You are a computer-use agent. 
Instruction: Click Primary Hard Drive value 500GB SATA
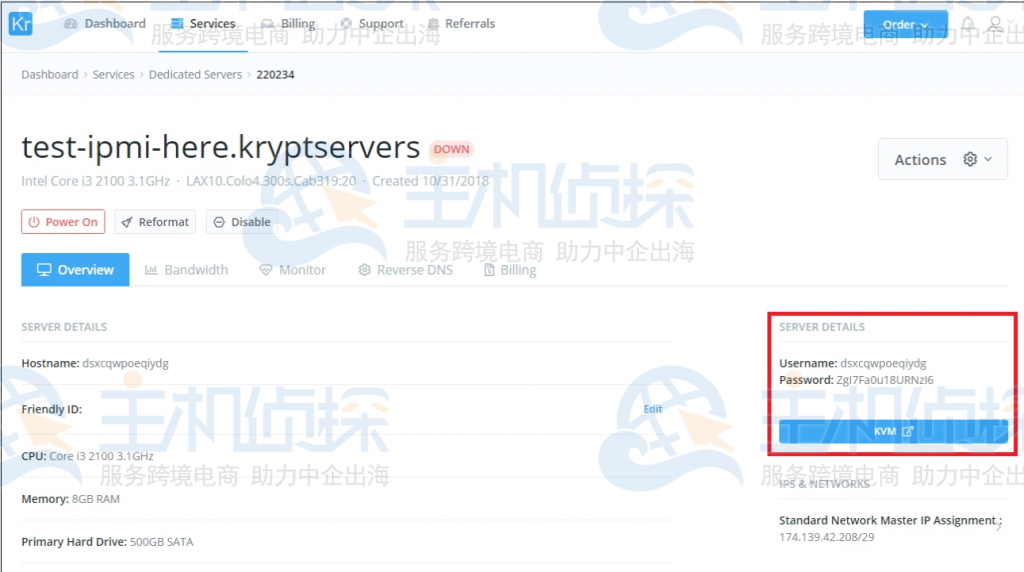tap(161, 542)
